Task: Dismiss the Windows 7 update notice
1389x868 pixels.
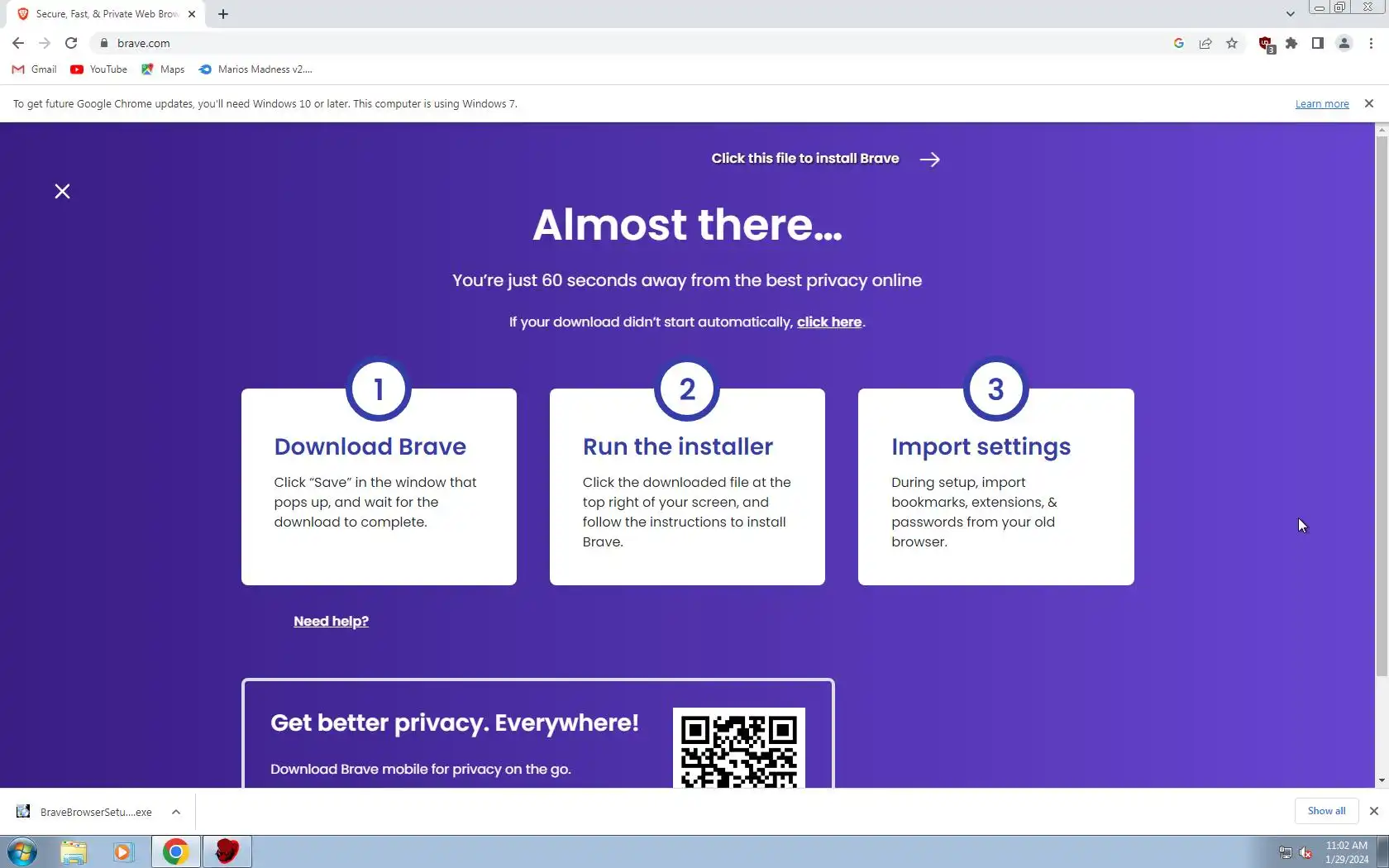Action: click(1369, 103)
